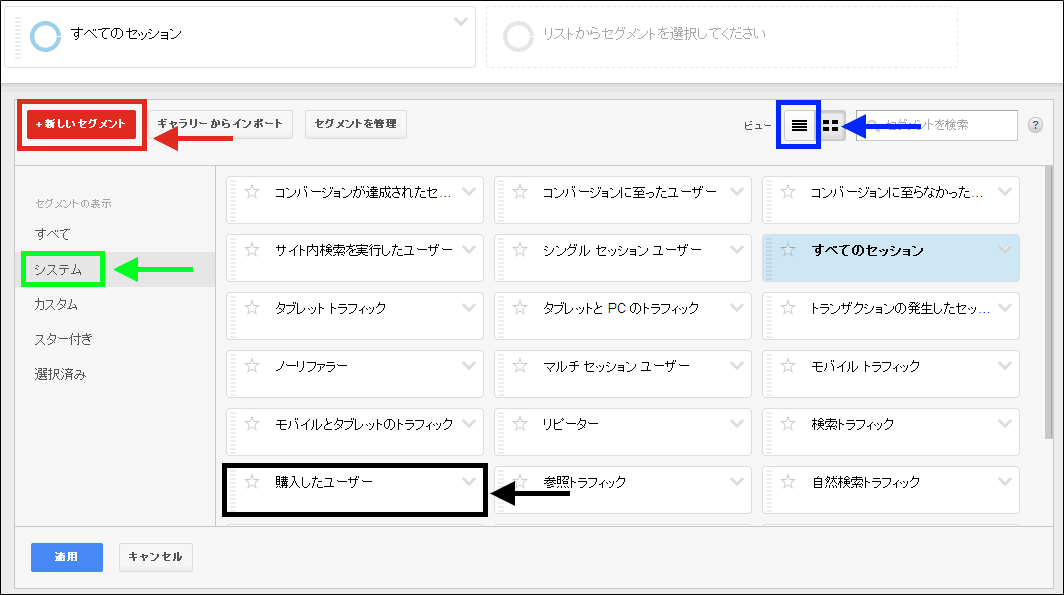Expand the top すべてのセッション segment chevron
The image size is (1064, 595).
460,21
